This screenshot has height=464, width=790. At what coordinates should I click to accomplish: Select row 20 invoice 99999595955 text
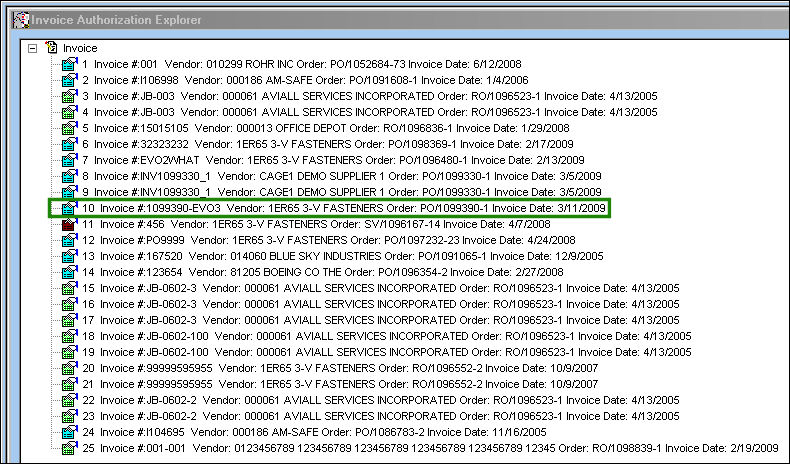click(340, 368)
